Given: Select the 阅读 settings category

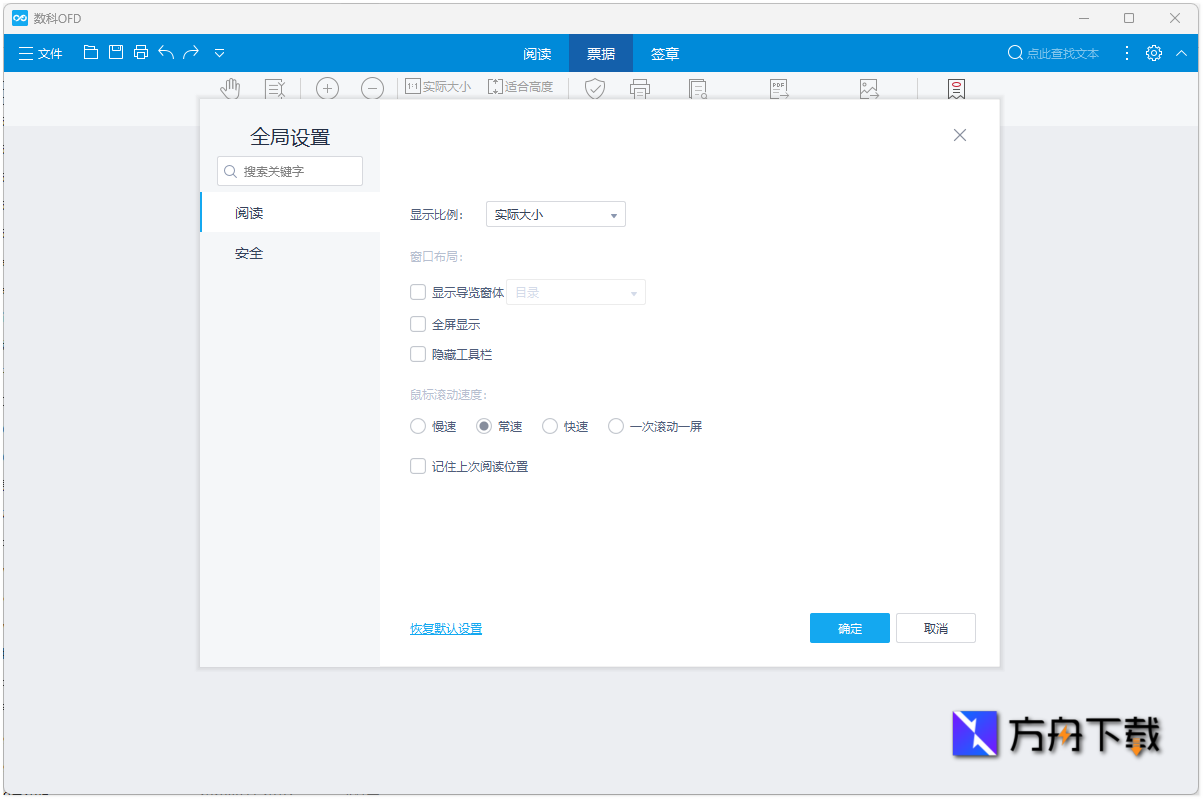Looking at the screenshot, I should (290, 212).
